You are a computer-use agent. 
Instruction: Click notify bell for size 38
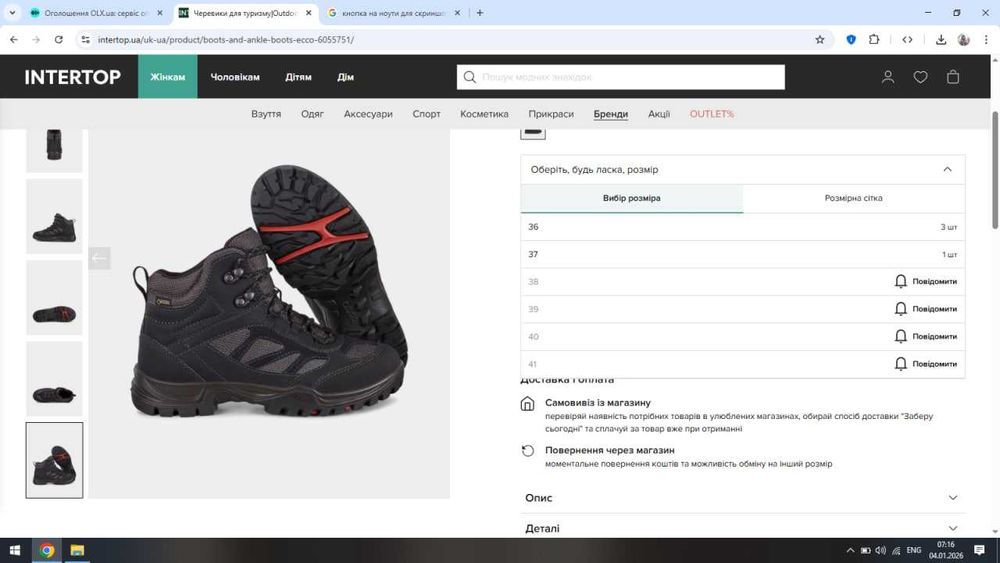(900, 281)
